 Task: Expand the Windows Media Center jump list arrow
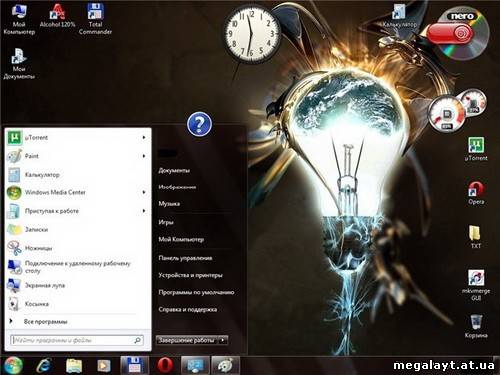tap(144, 192)
